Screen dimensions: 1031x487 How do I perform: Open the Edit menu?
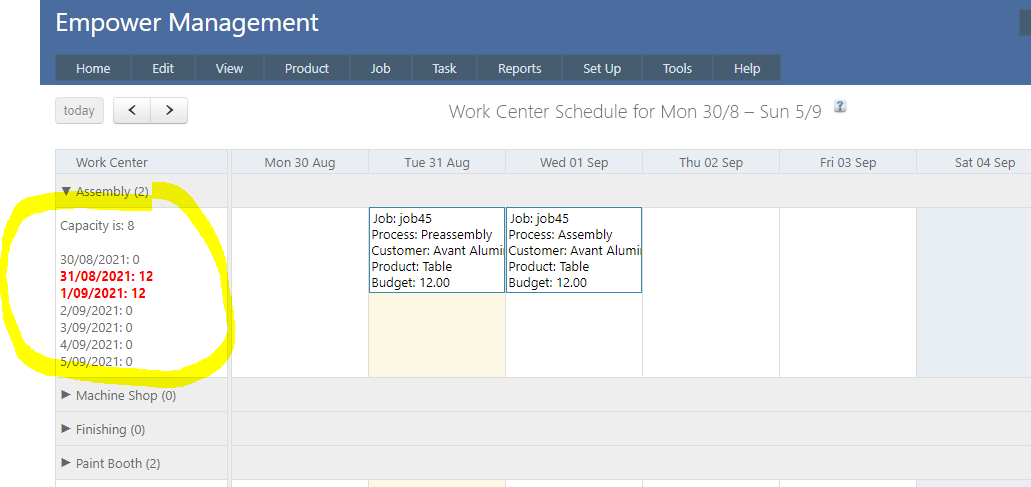(x=163, y=68)
